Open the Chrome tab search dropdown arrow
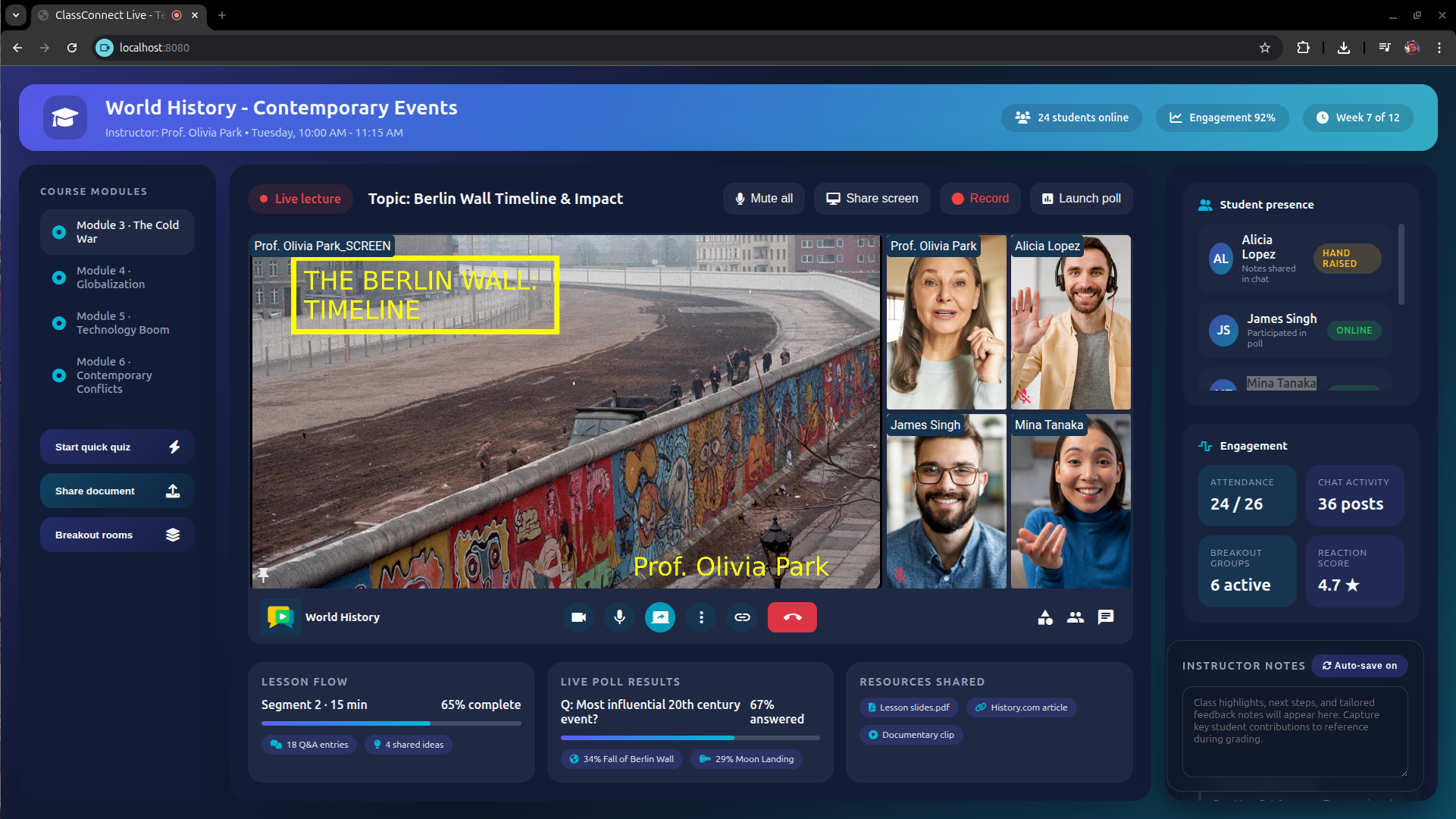Viewport: 1456px width, 819px height. [15, 15]
